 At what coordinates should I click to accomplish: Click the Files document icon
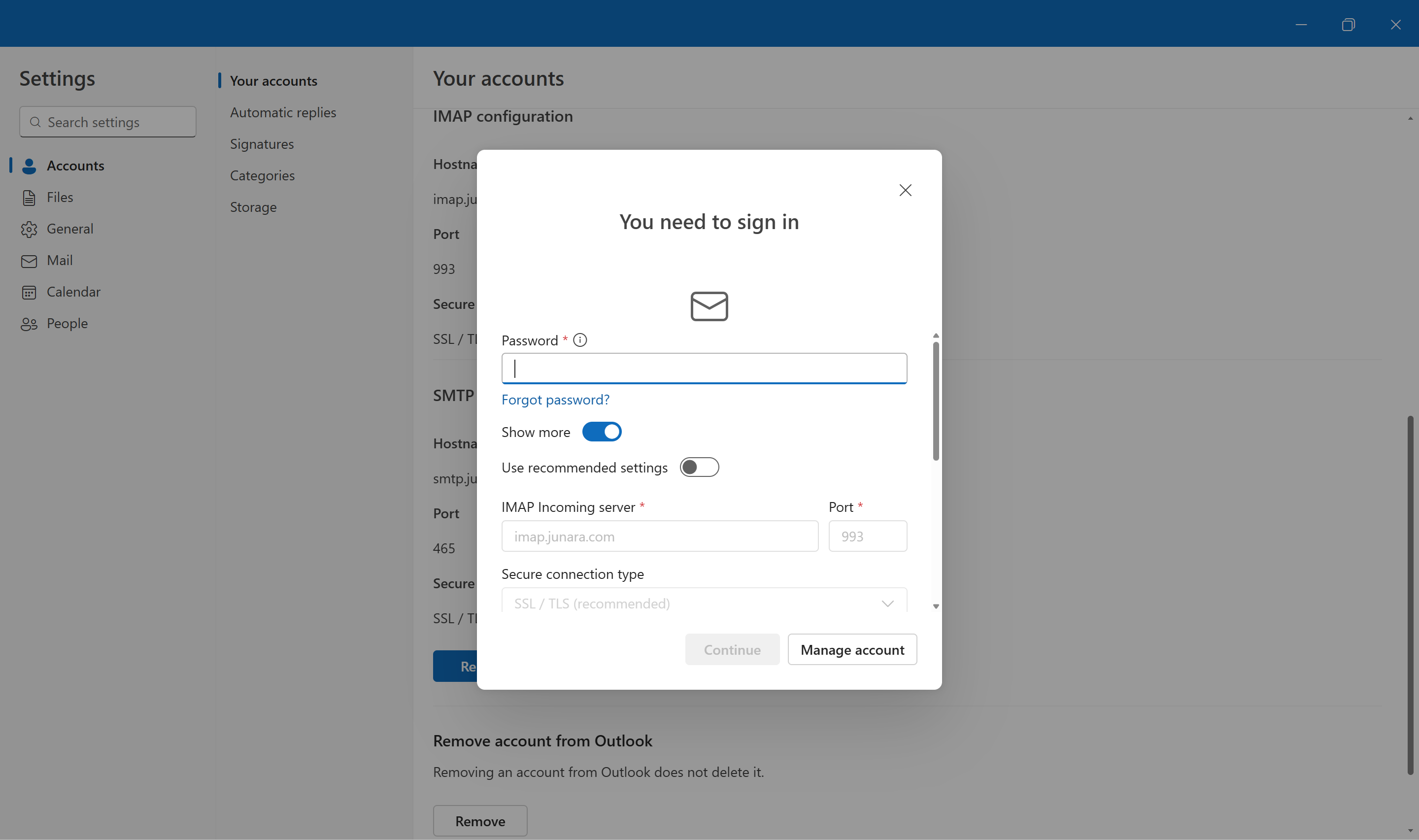point(29,198)
